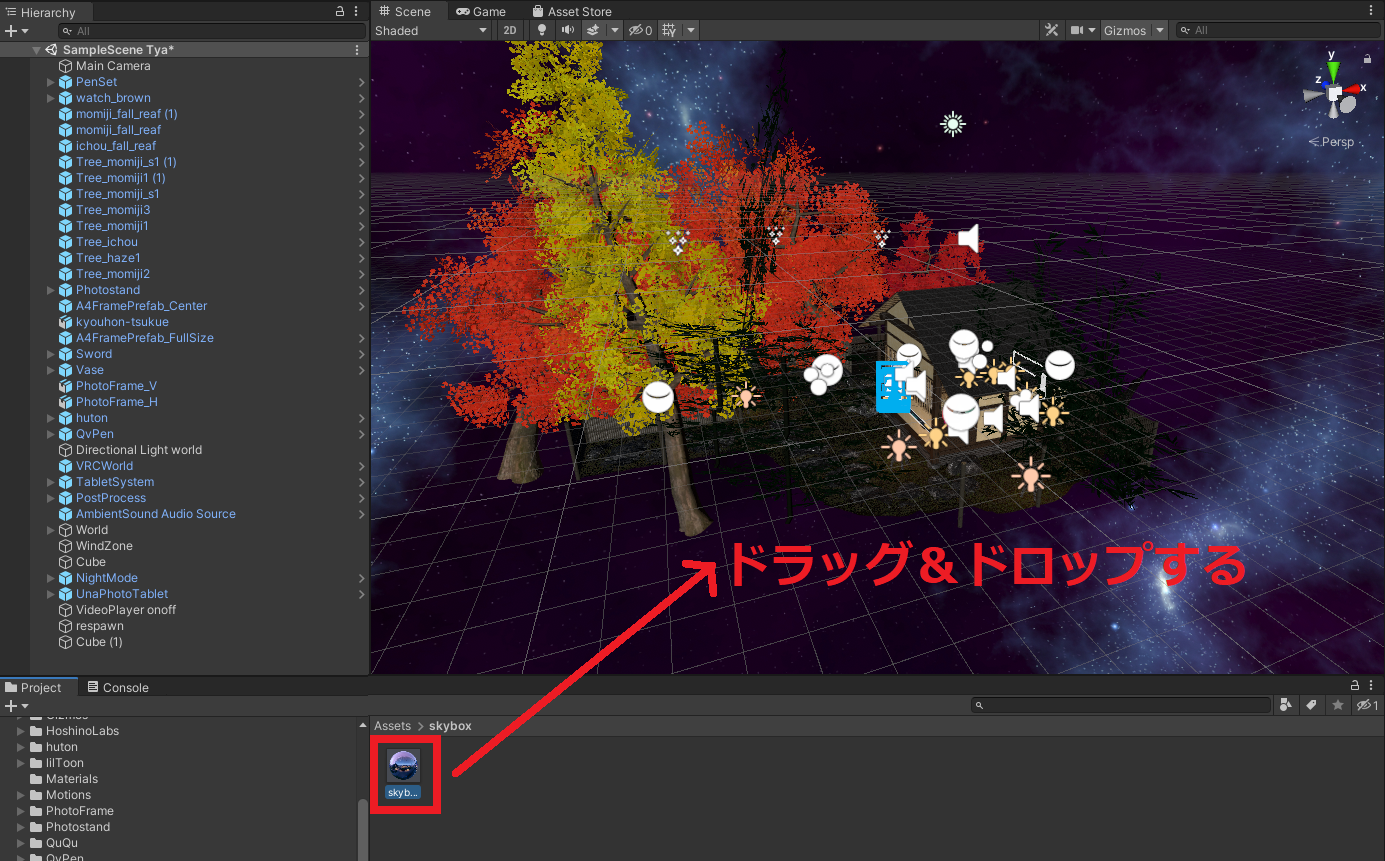Viewport: 1385px width, 861px height.
Task: Toggle scene lighting in the Scene toolbar
Action: (x=541, y=30)
